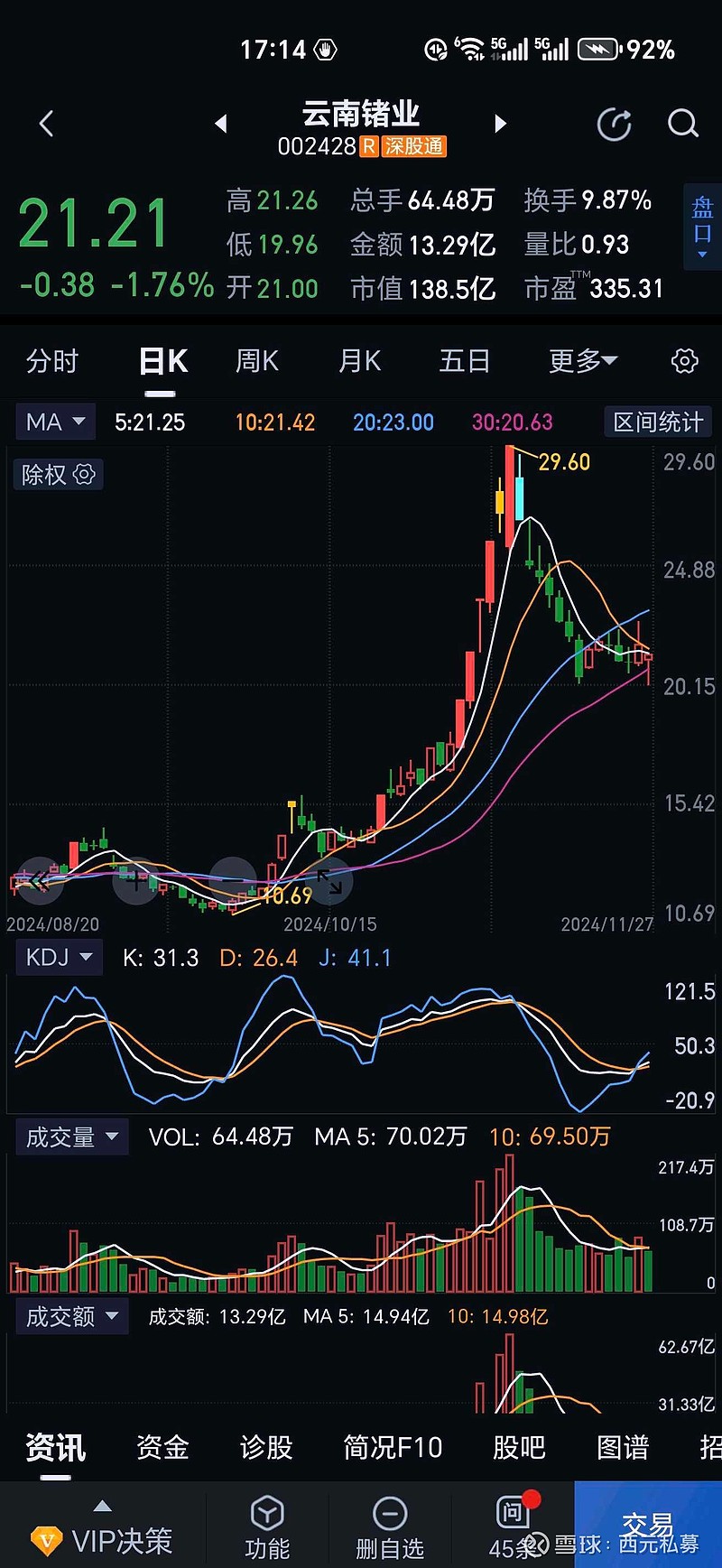This screenshot has height=1568, width=722.
Task: Open KDJ indicator dropdown
Action: (59, 957)
